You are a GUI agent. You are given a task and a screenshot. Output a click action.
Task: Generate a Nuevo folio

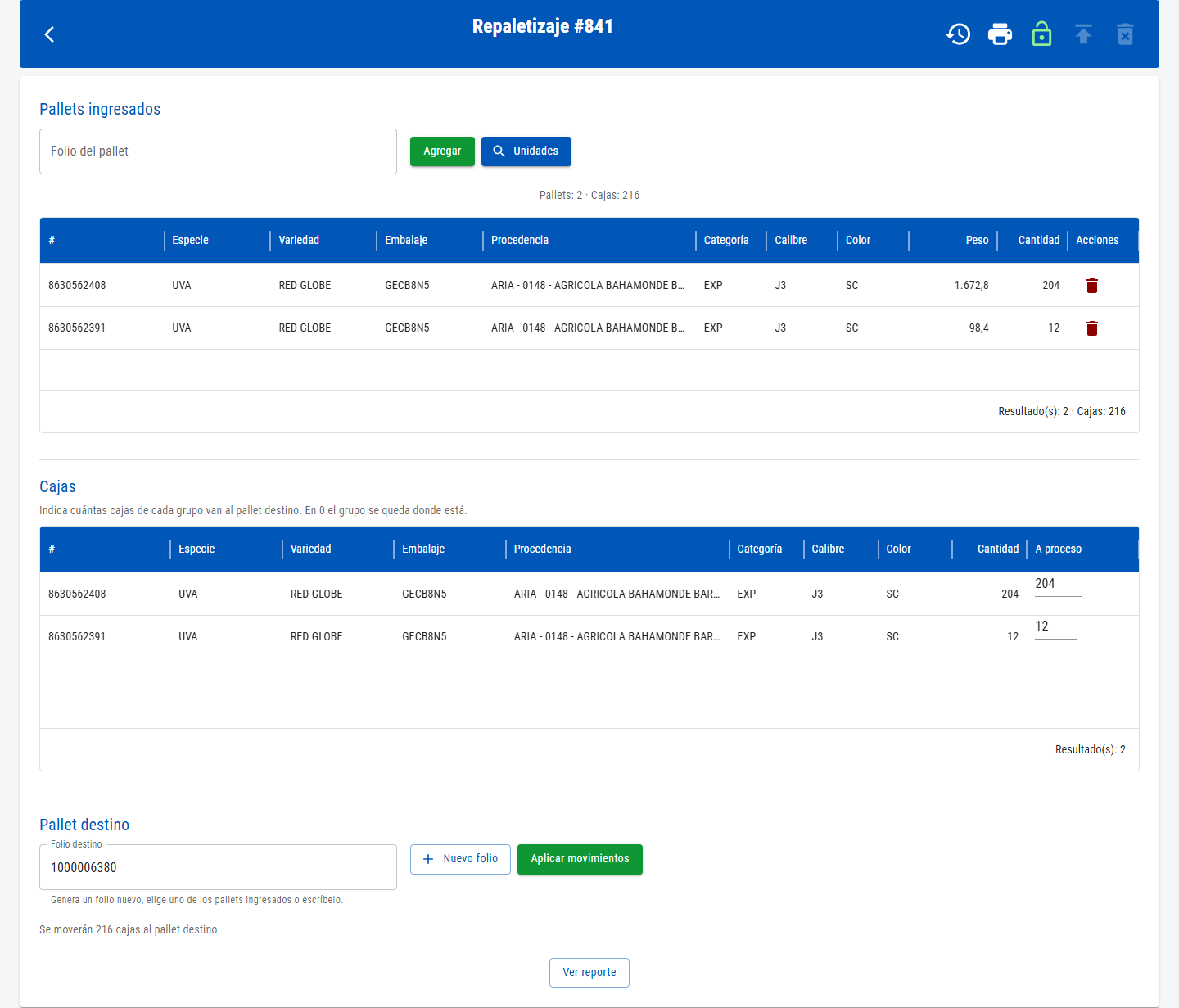[460, 859]
